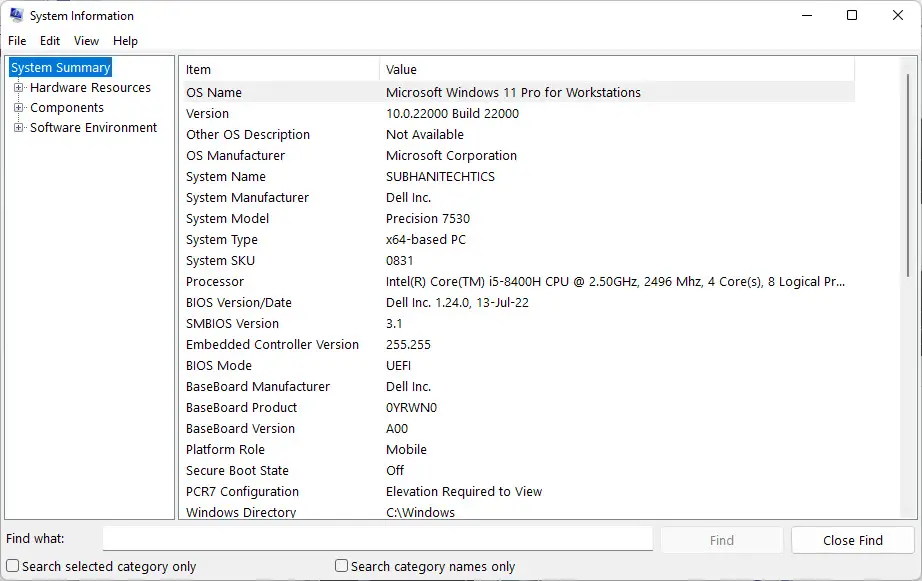Click UEFI value

(x=399, y=366)
